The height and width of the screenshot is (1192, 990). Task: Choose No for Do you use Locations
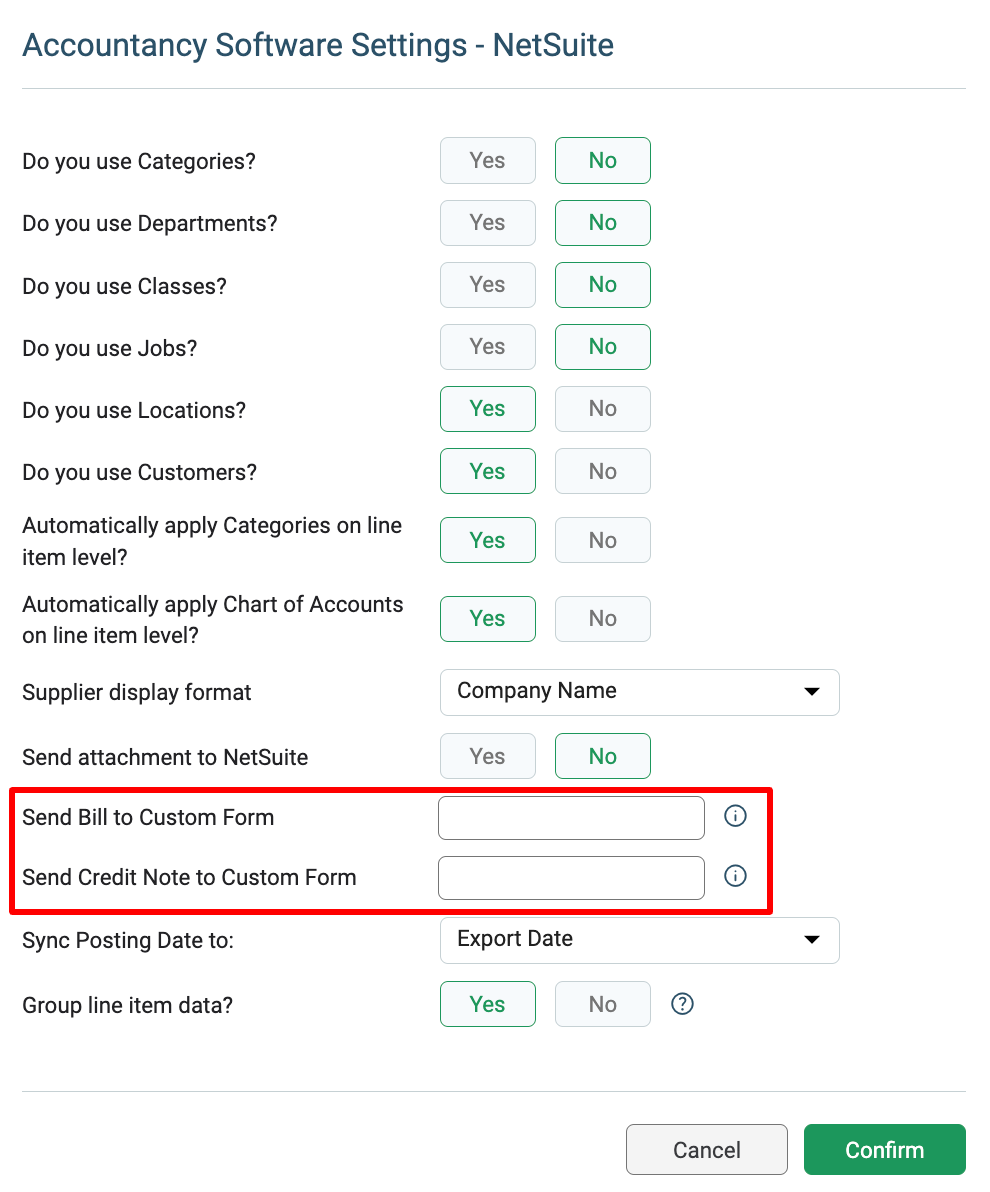[x=603, y=409]
